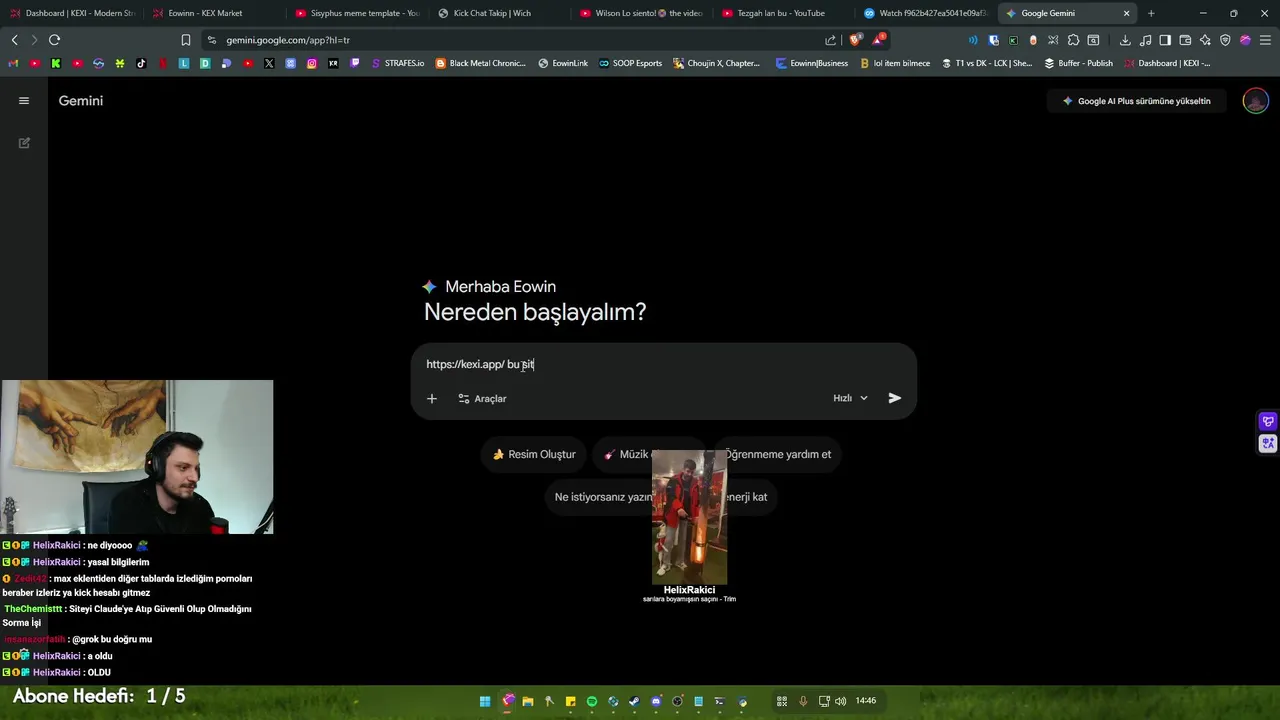Open the Eowinn|Business bookmark
Image resolution: width=1280 pixels, height=720 pixels.
[812, 63]
